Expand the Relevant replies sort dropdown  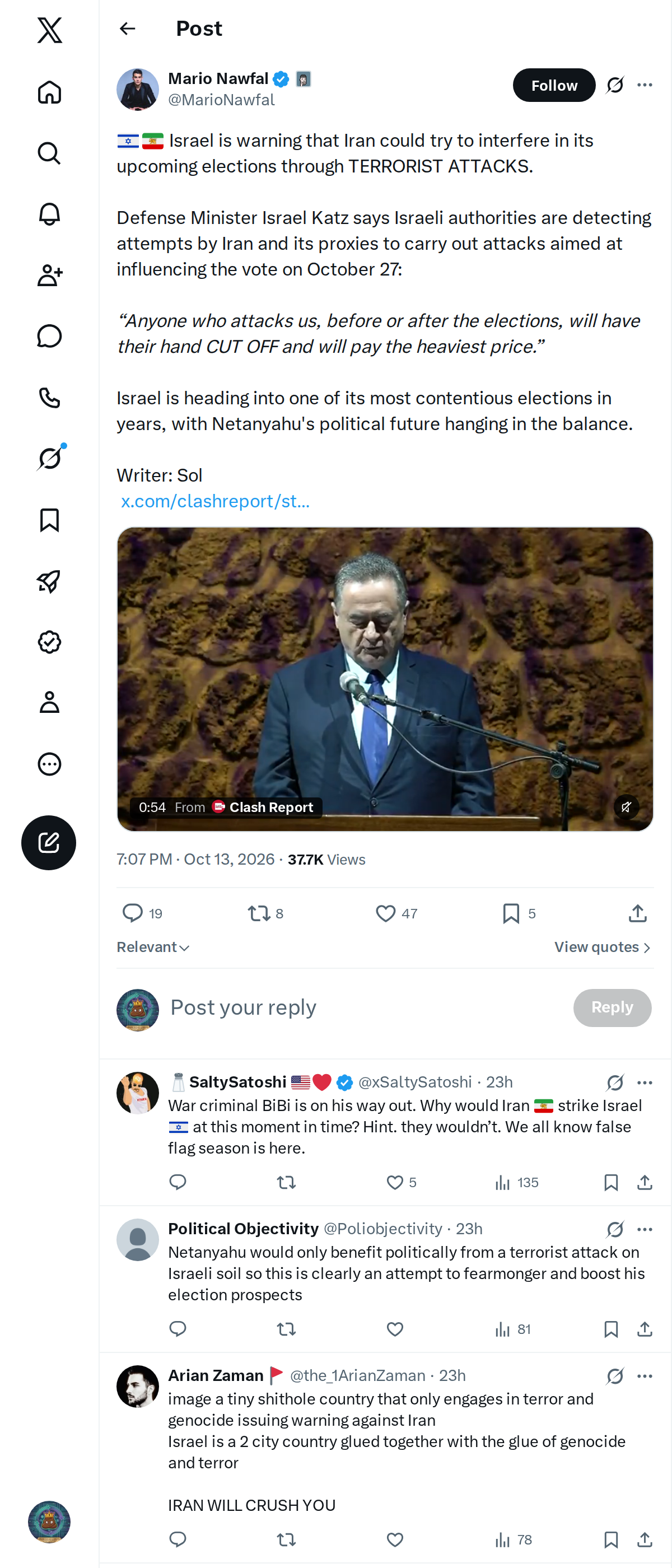click(153, 947)
